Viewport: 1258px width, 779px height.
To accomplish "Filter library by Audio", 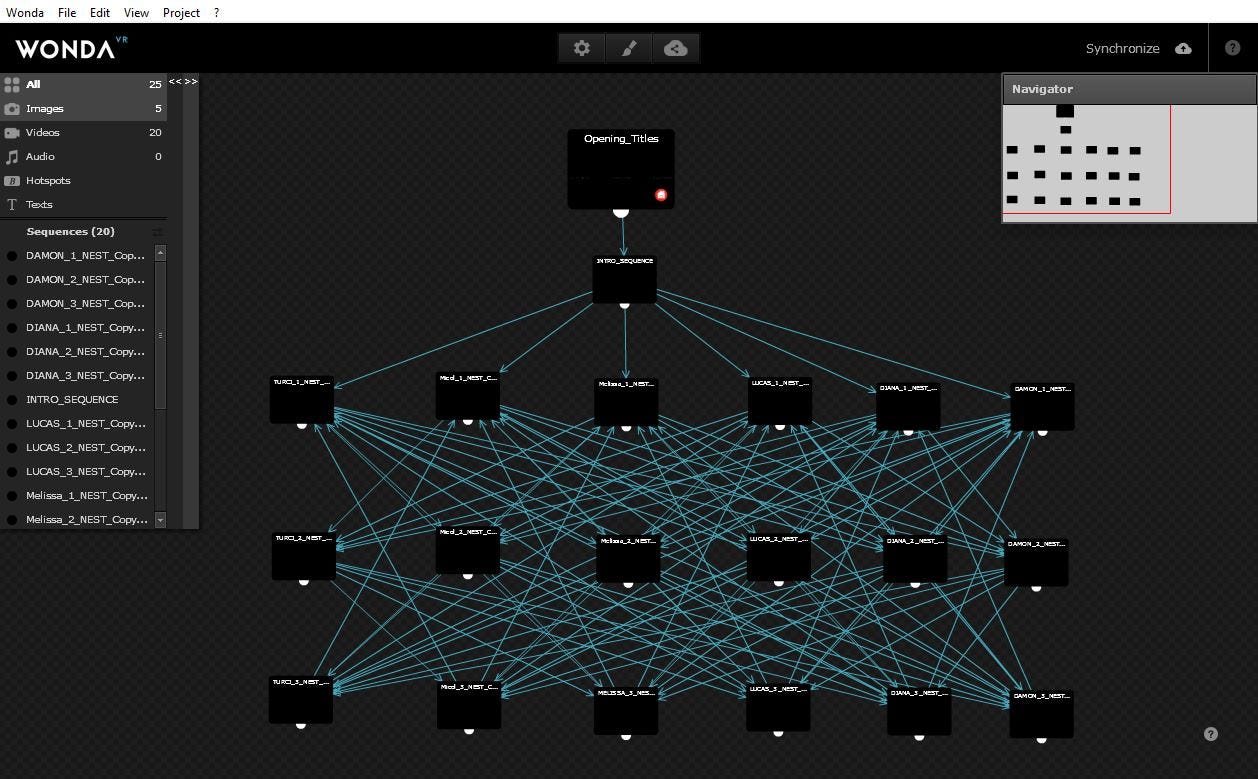I will (x=83, y=156).
